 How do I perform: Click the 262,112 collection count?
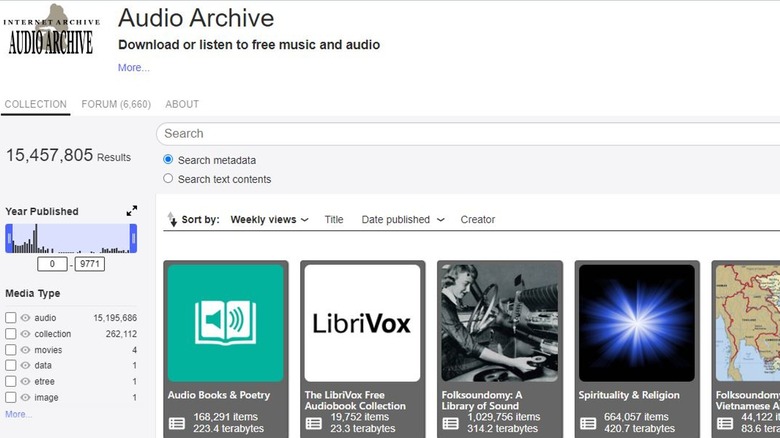point(121,334)
